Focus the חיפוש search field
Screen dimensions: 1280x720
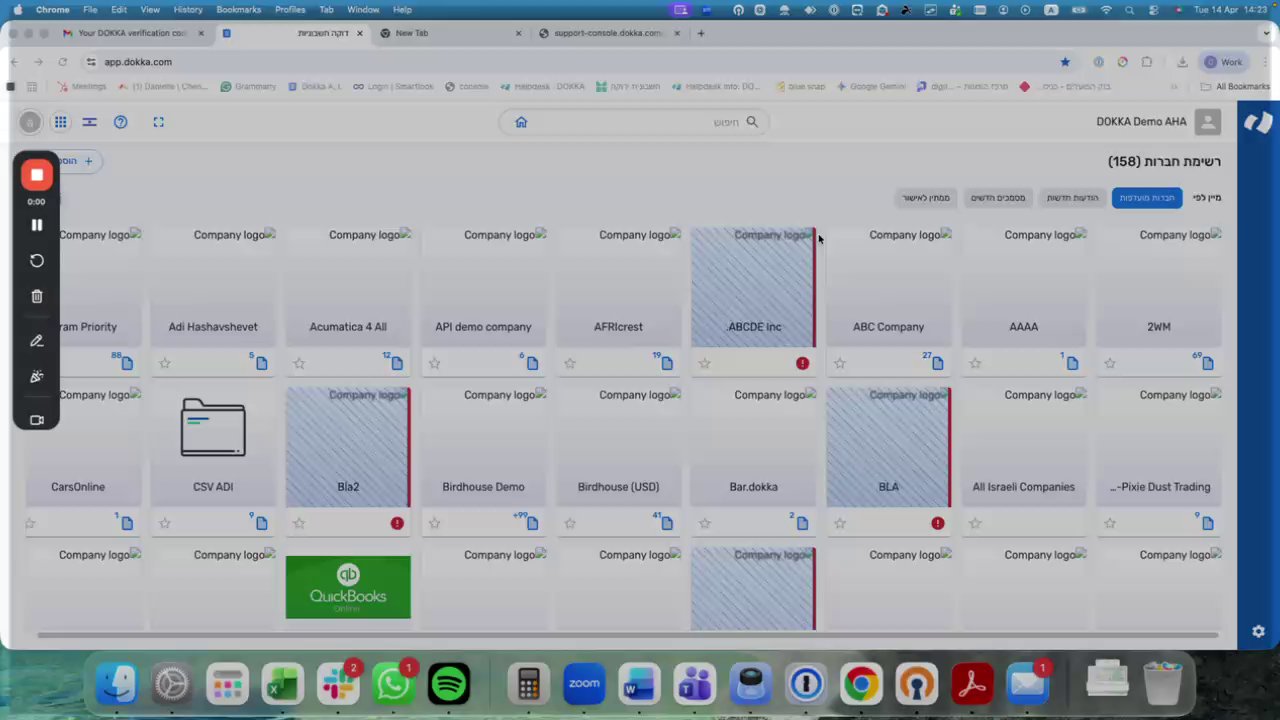point(635,122)
